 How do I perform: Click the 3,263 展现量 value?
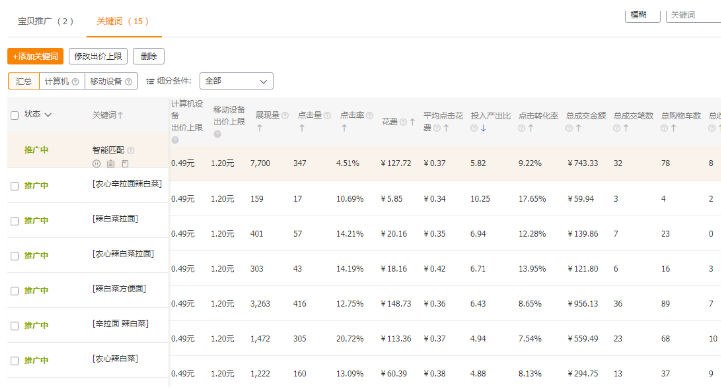pos(260,304)
